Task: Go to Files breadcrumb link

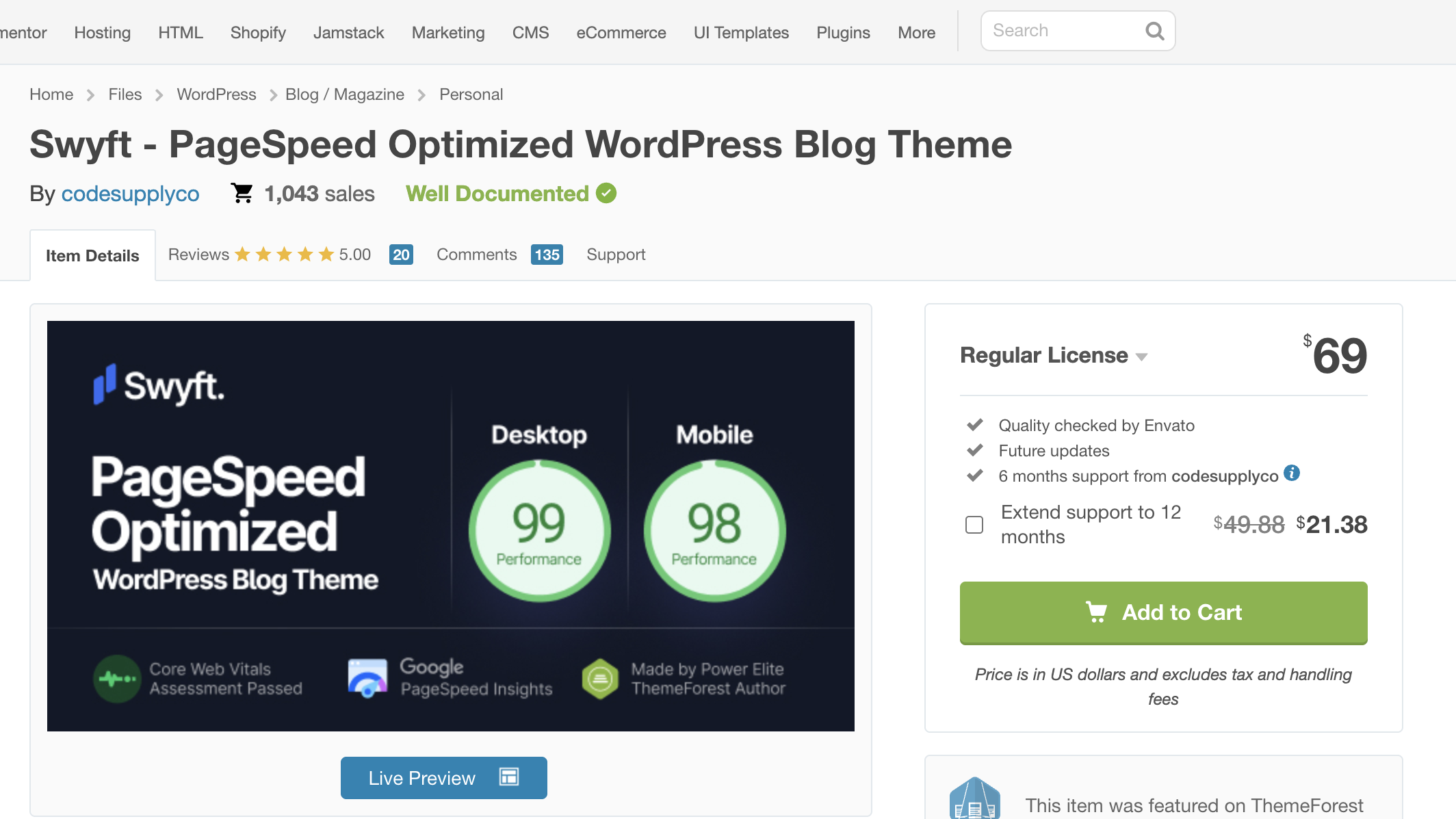Action: 125,94
